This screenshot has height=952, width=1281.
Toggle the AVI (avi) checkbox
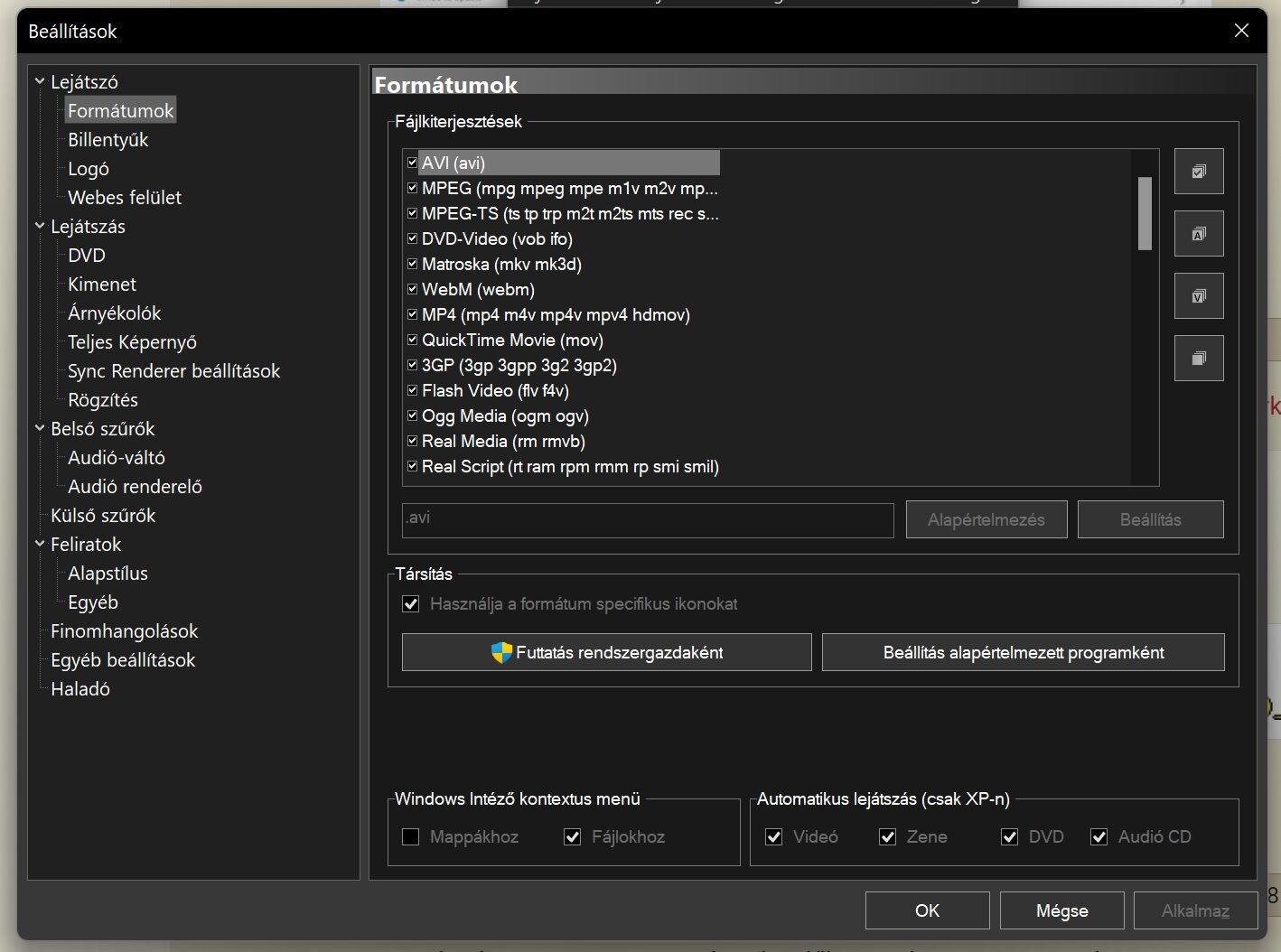coord(412,163)
